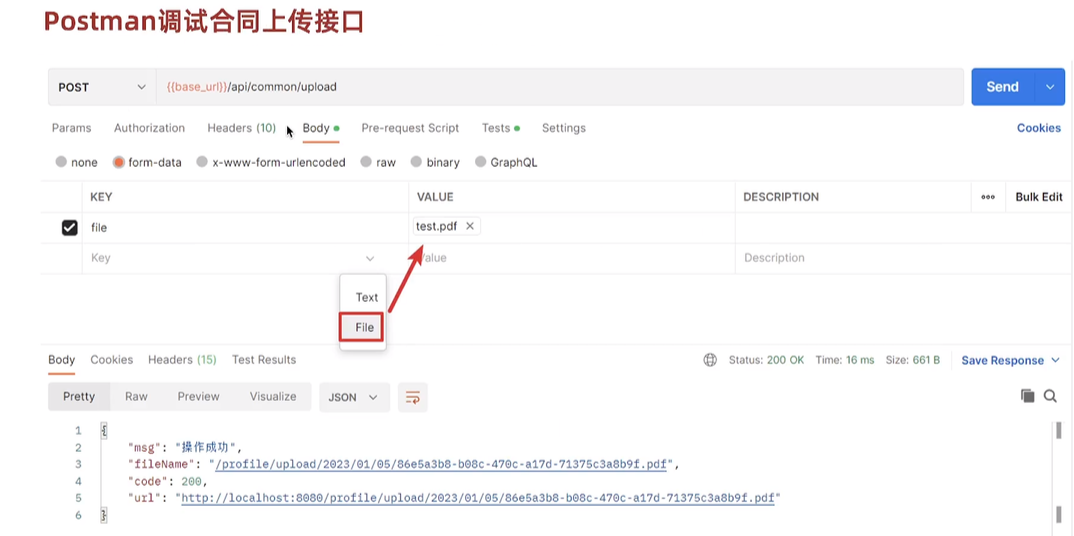Switch to the Params tab
The image size is (1074, 536).
pyautogui.click(x=71, y=128)
